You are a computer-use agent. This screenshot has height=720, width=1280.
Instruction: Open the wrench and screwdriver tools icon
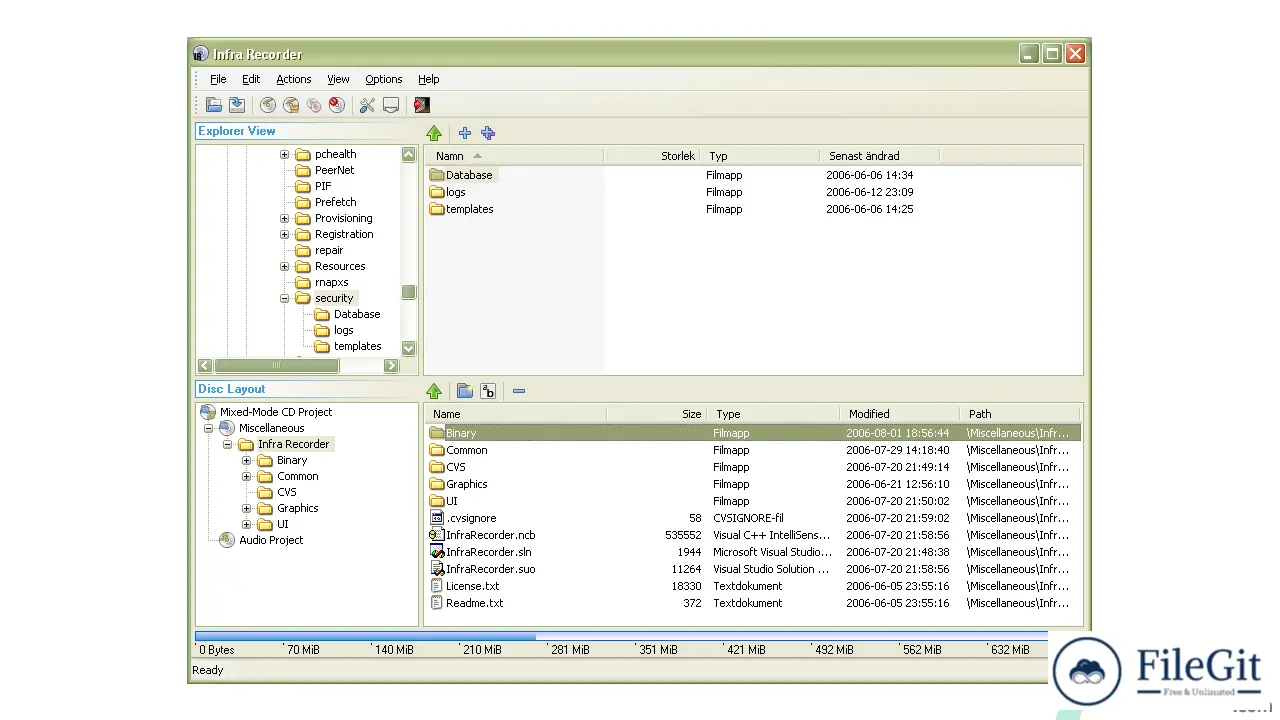pos(367,105)
